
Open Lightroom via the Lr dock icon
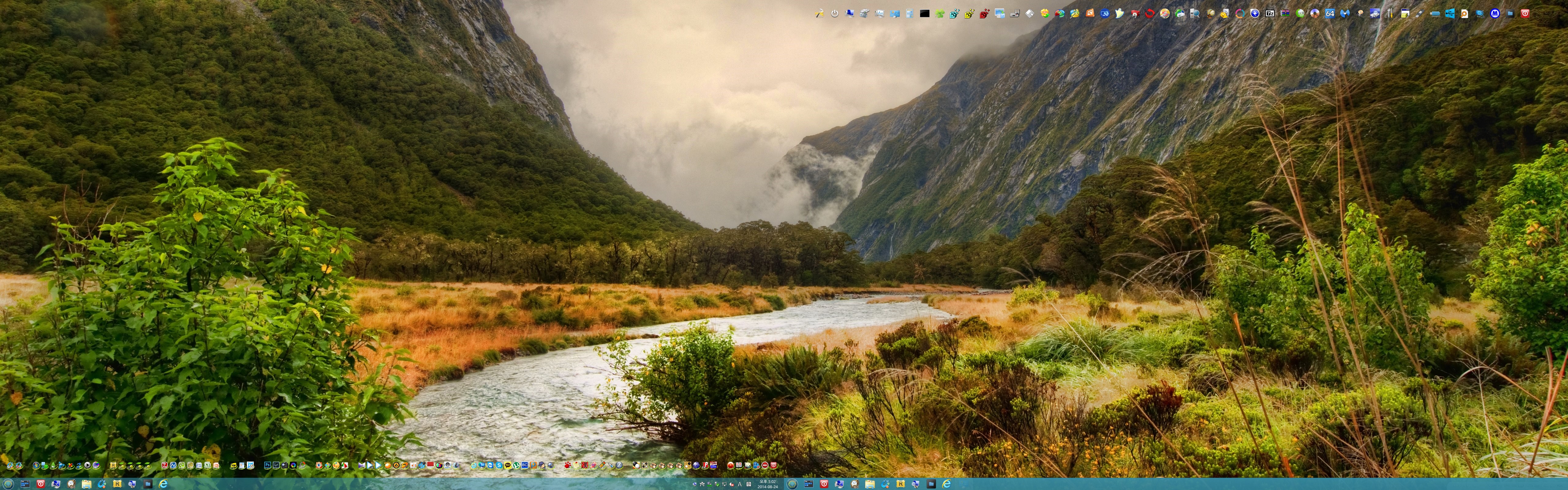click(x=276, y=465)
